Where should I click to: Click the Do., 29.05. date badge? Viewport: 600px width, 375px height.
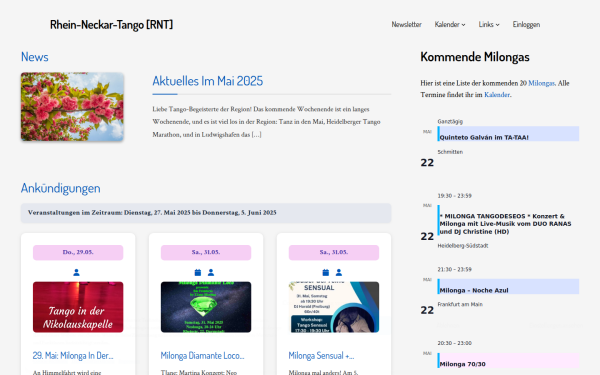click(x=78, y=253)
